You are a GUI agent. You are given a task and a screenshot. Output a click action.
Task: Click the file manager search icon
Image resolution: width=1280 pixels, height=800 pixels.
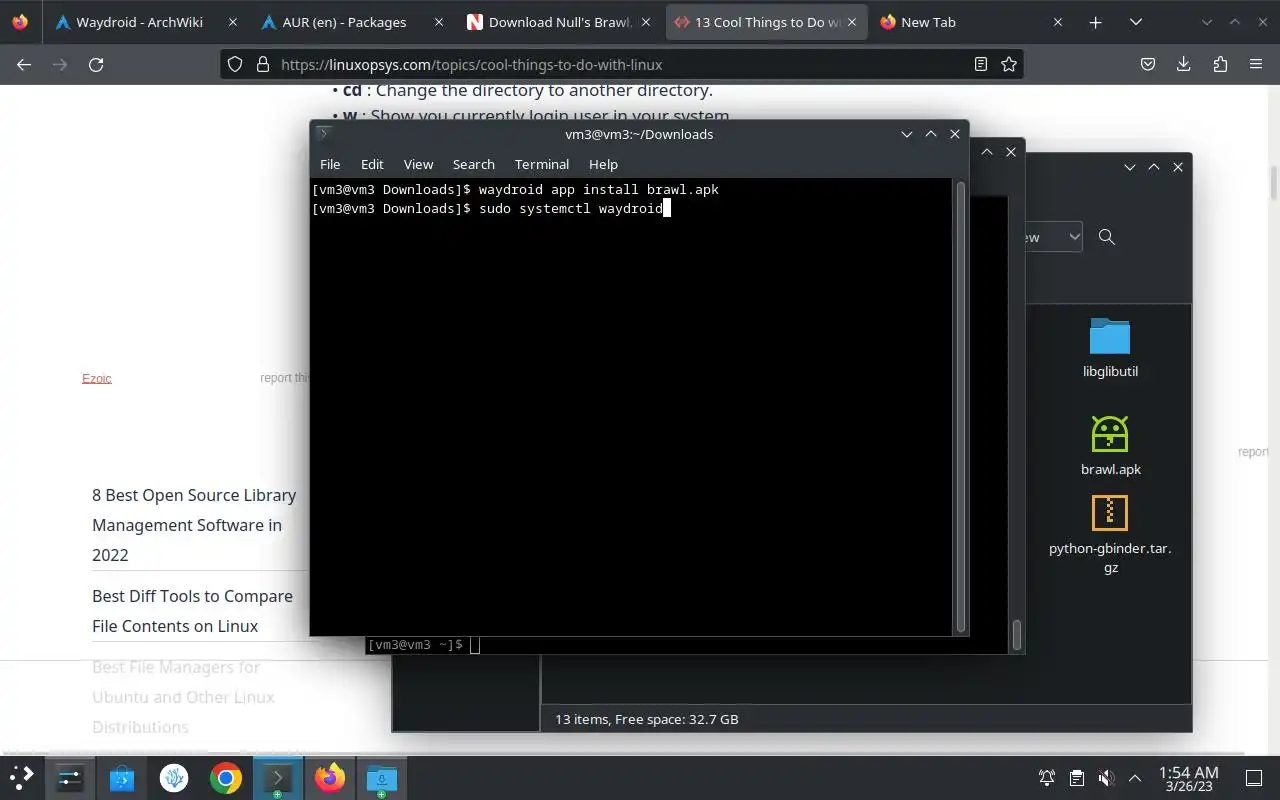(1107, 237)
